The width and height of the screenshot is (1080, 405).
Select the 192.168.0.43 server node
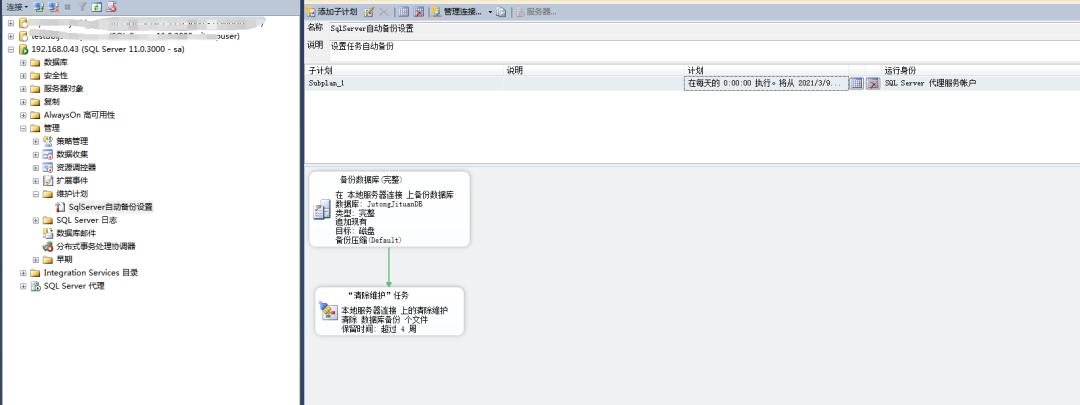click(x=108, y=50)
